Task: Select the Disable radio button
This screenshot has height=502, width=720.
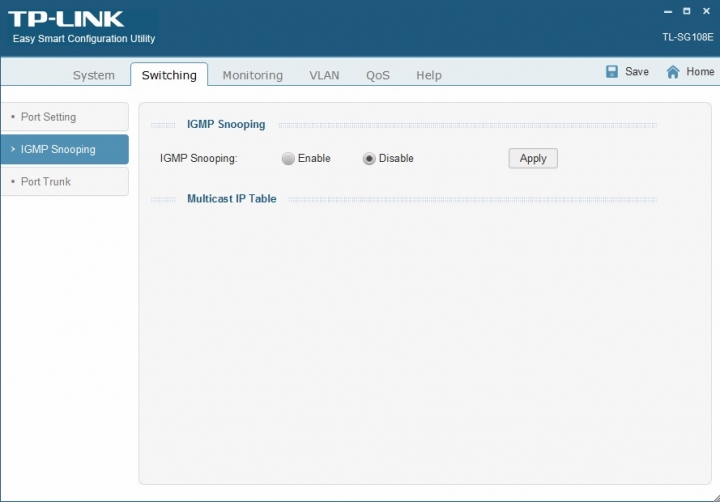Action: point(369,158)
